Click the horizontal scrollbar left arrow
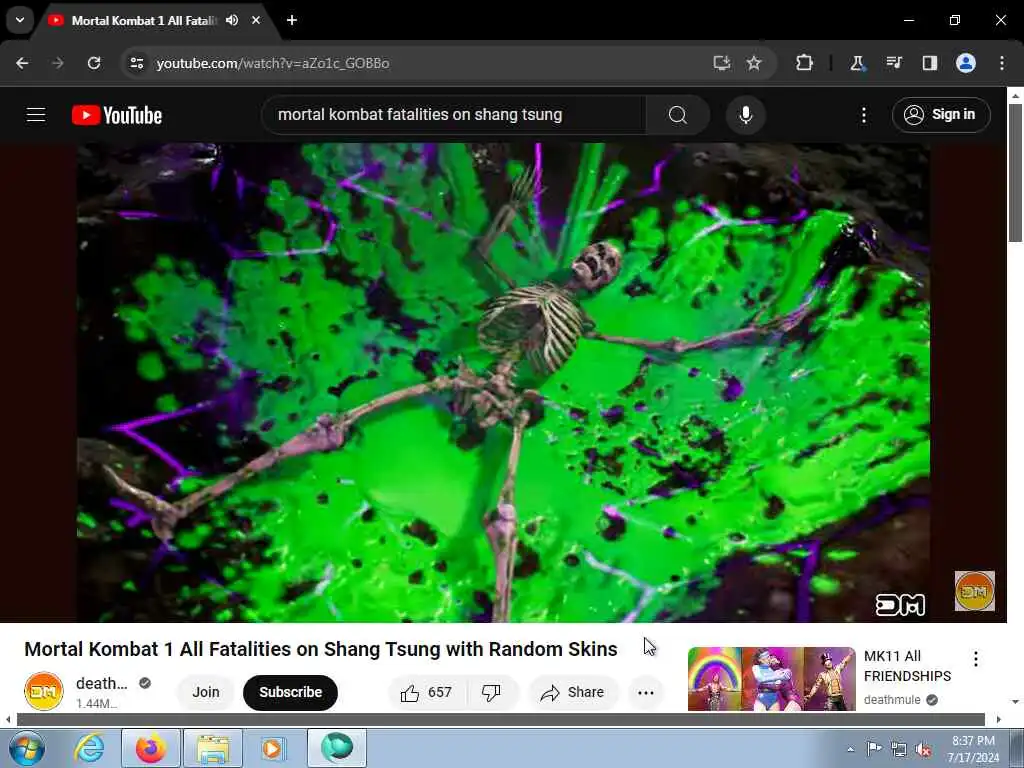Viewport: 1024px width, 768px height. click(8, 720)
